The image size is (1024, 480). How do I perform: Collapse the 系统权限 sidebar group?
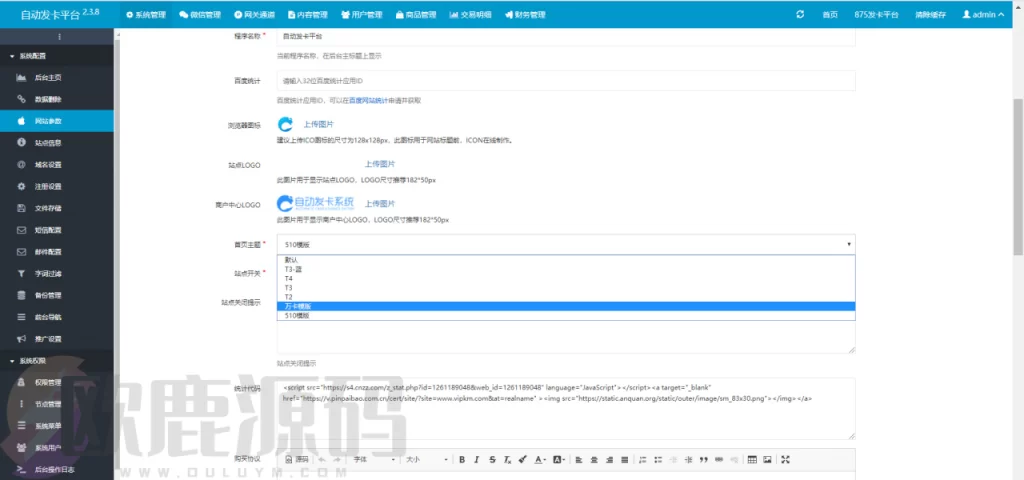tap(57, 360)
